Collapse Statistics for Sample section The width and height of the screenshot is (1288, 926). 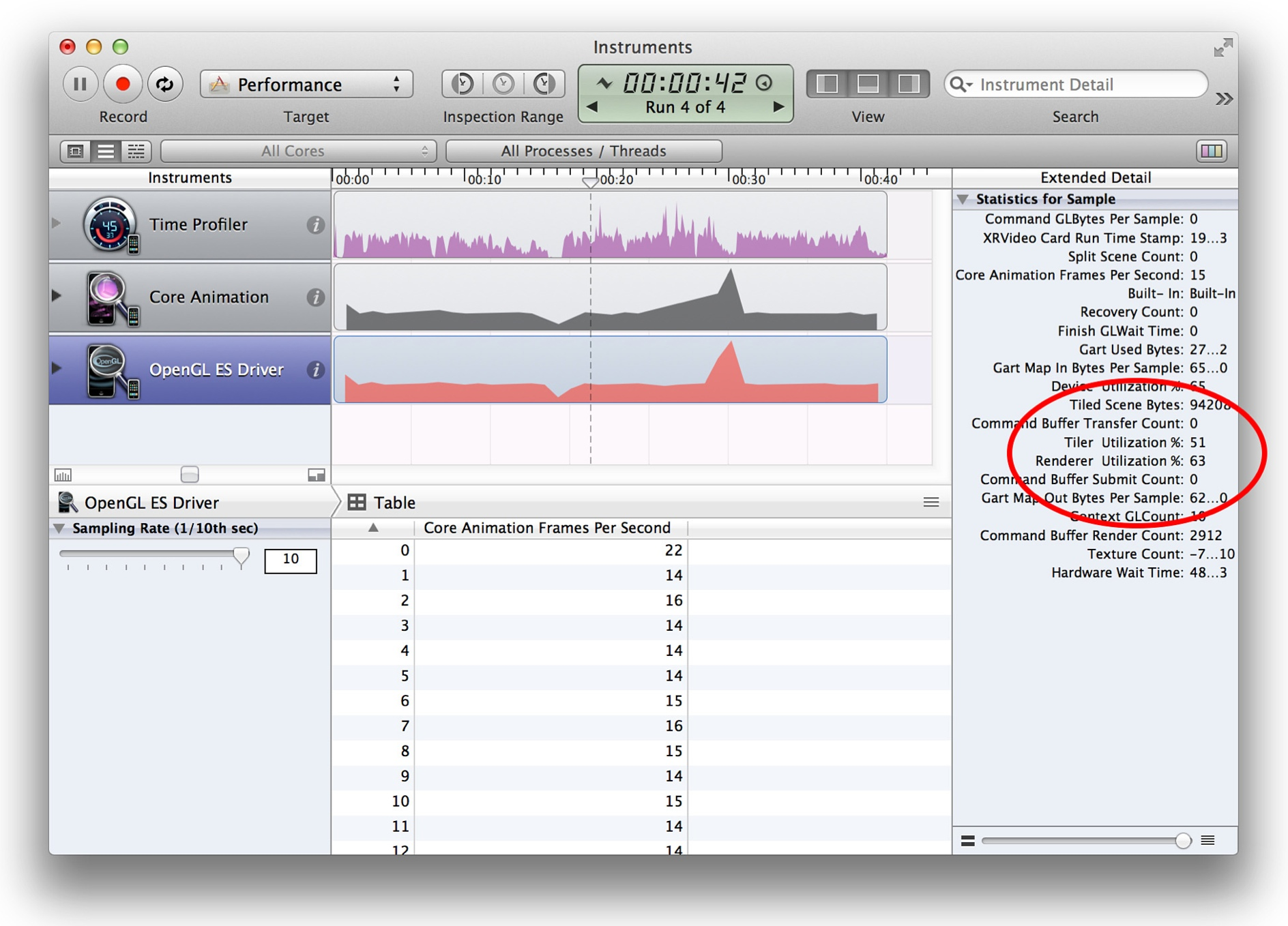click(963, 199)
